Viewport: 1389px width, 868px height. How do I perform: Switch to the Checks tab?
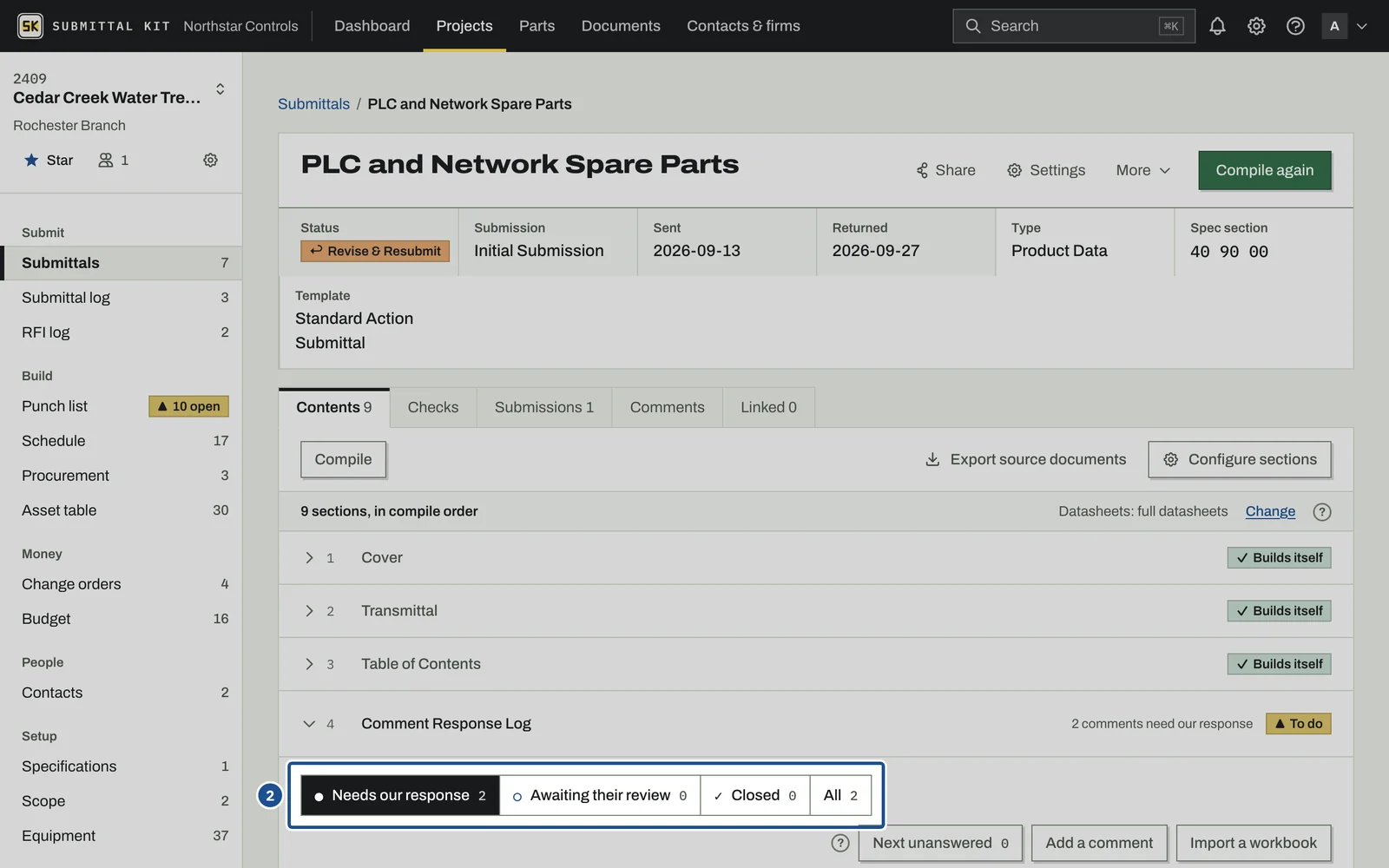tap(433, 407)
